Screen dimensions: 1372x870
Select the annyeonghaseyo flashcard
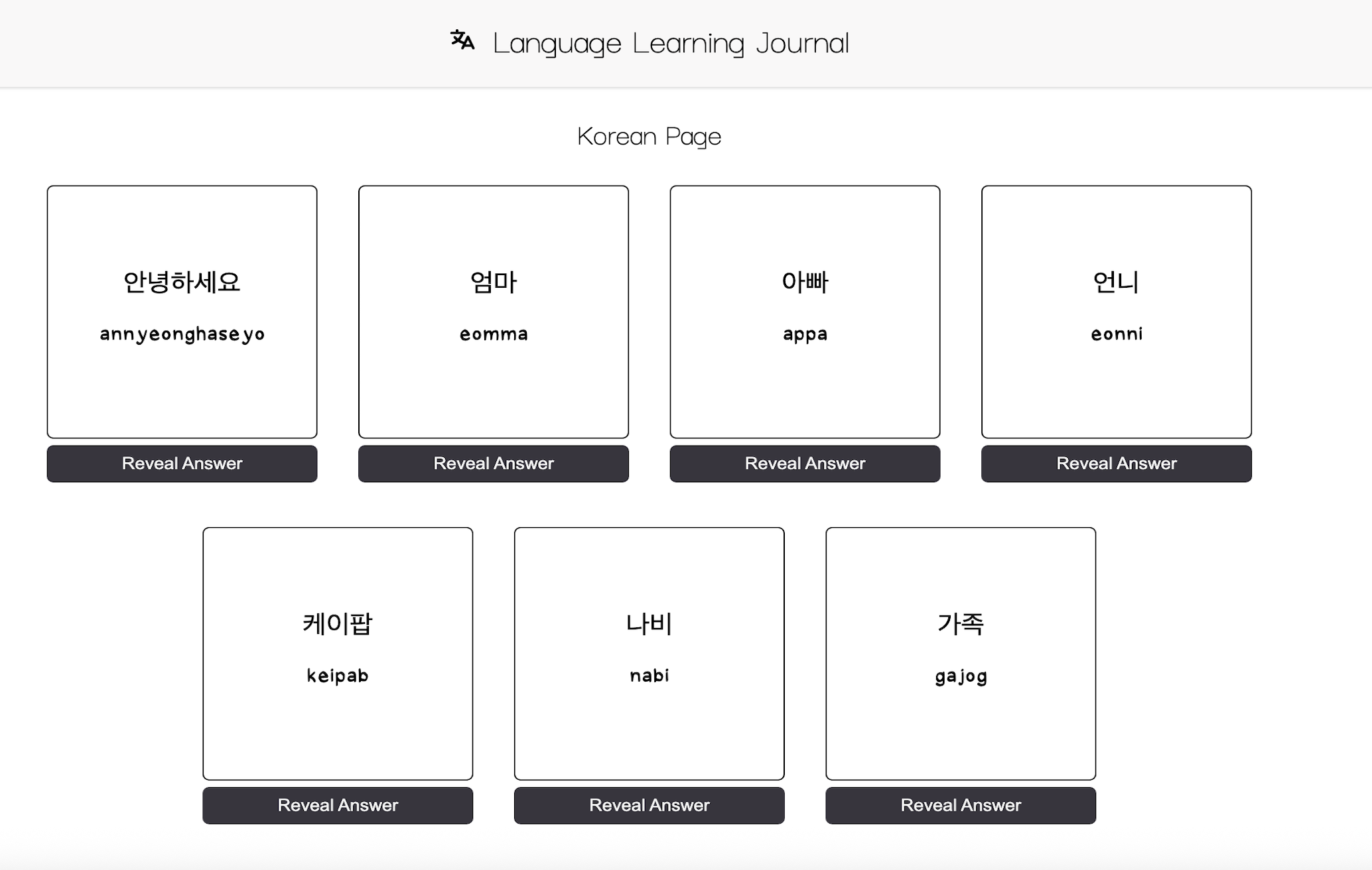pyautogui.click(x=182, y=312)
